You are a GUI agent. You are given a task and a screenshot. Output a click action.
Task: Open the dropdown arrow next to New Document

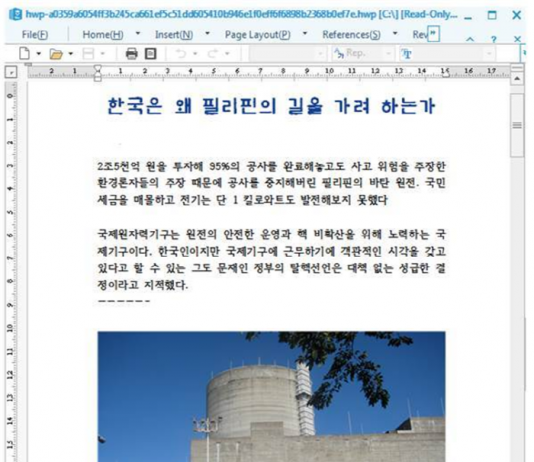tap(38, 54)
